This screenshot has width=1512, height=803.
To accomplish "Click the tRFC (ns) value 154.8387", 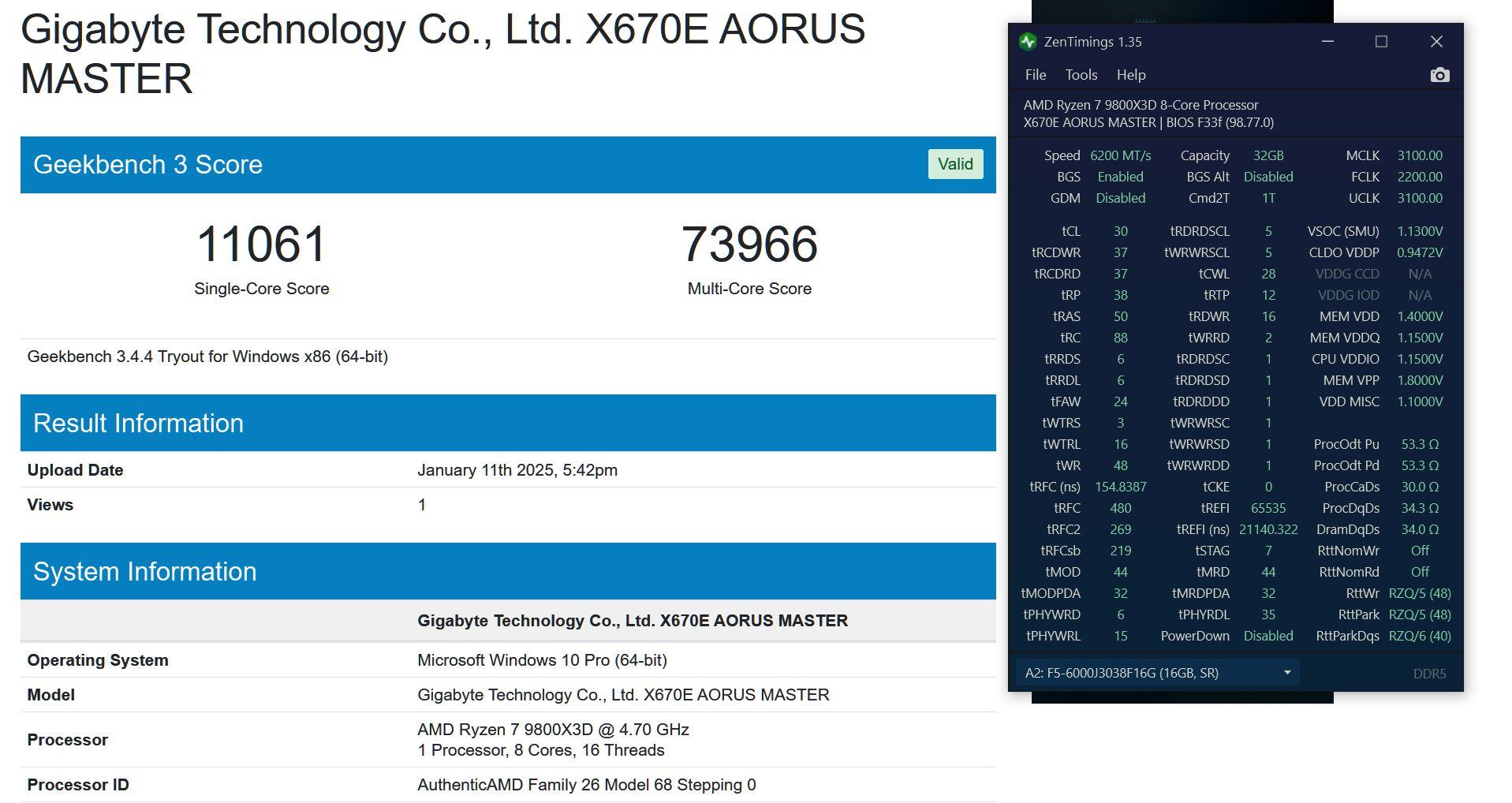I will 1120,487.
